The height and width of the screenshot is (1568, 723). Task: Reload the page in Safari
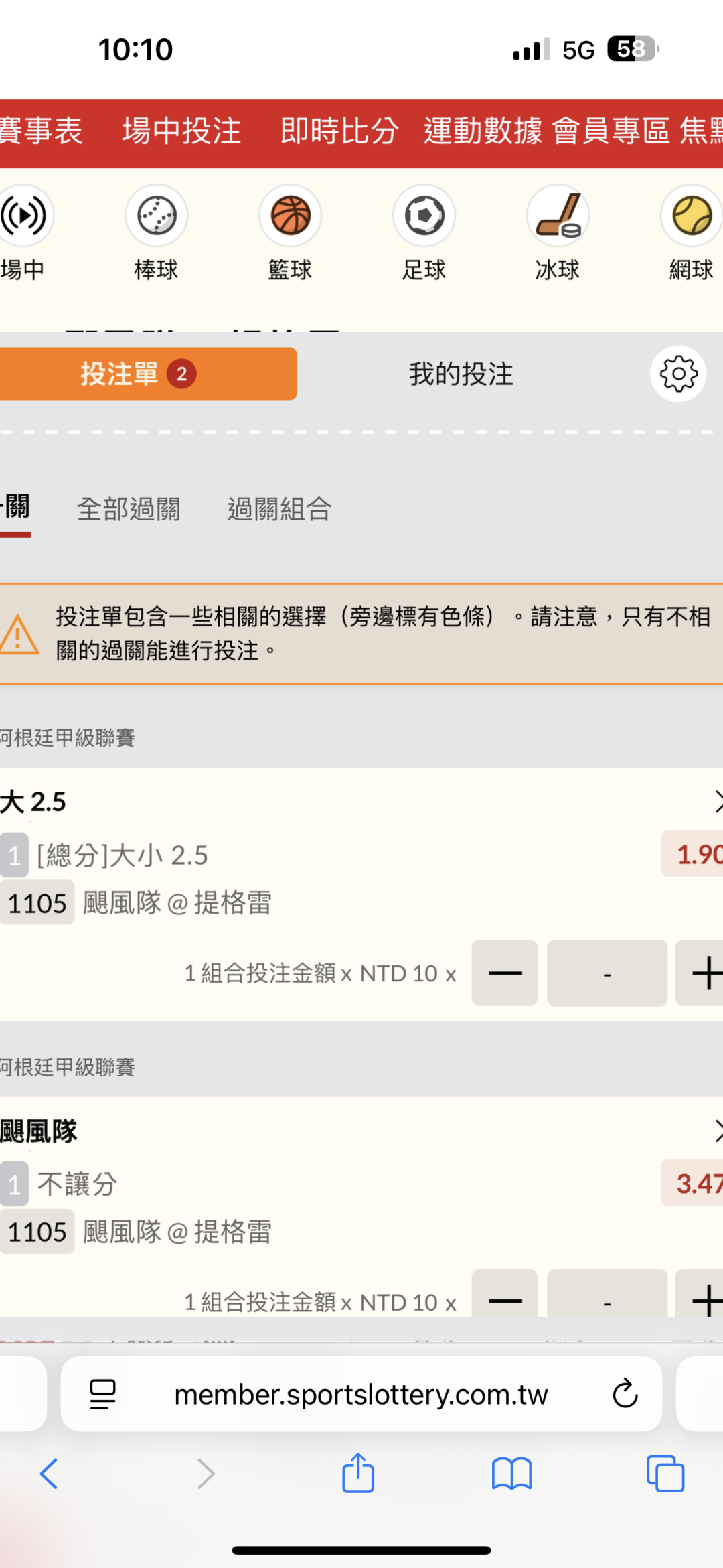pyautogui.click(x=625, y=1394)
